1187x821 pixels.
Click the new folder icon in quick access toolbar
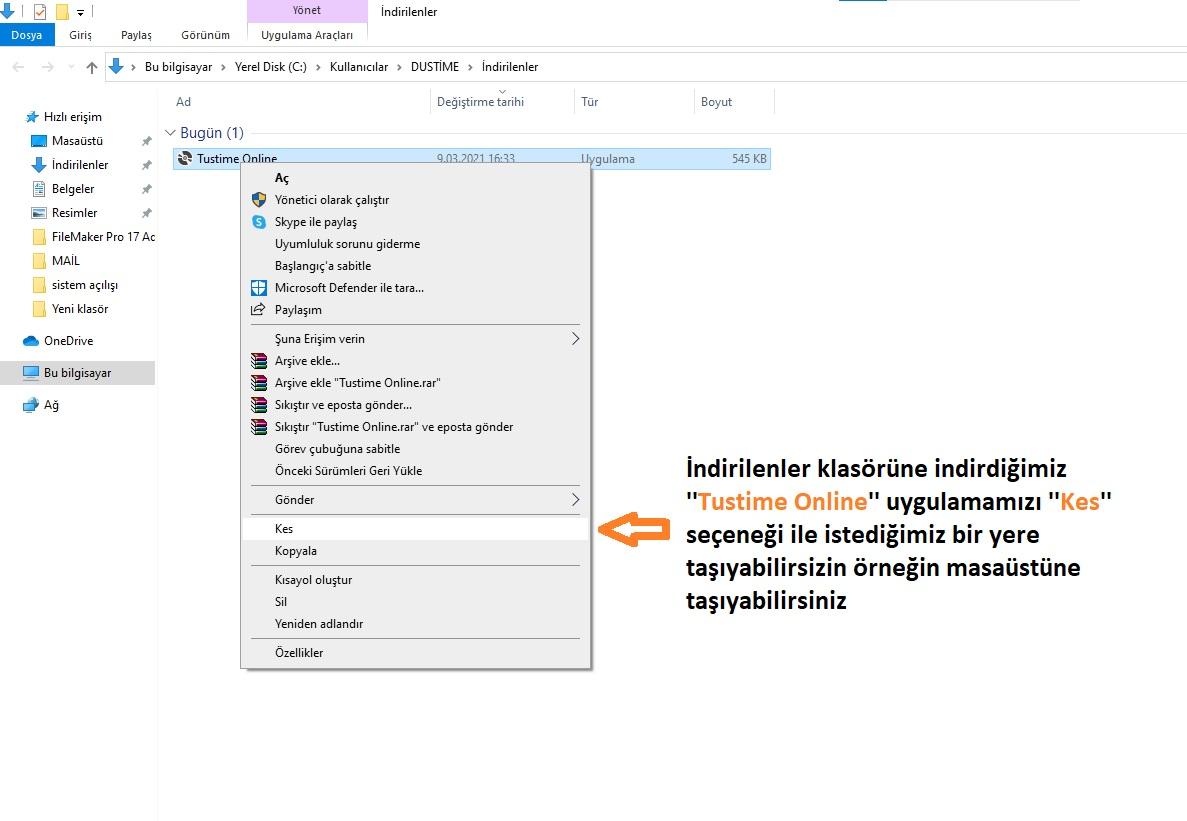[x=62, y=11]
